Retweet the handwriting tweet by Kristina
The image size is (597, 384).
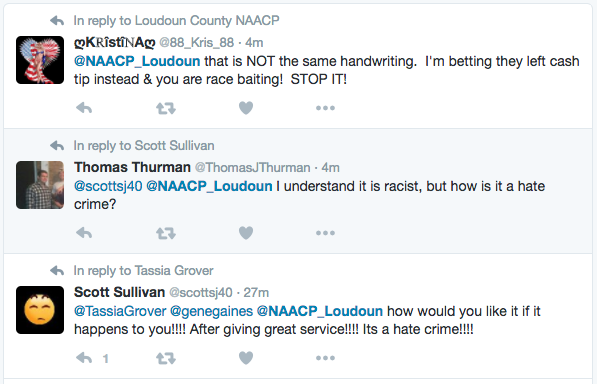point(166,108)
